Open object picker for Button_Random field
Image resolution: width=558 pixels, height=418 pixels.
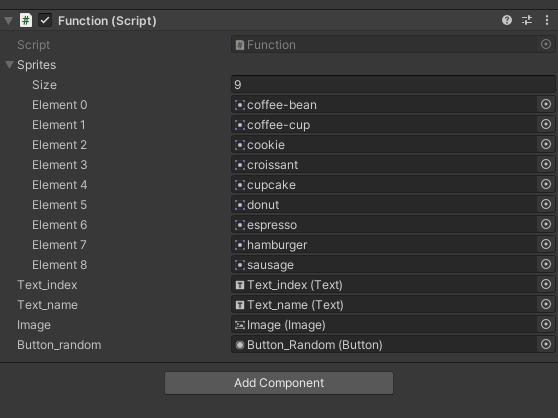[x=546, y=344]
